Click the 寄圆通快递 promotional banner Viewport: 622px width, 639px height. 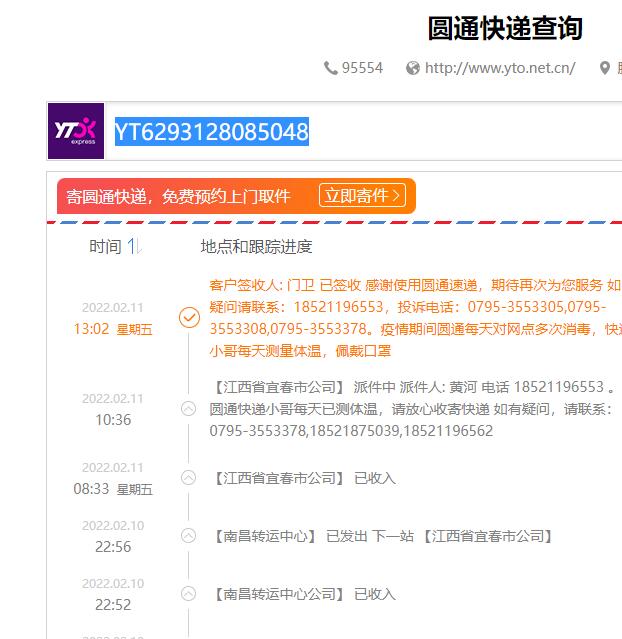[236, 196]
